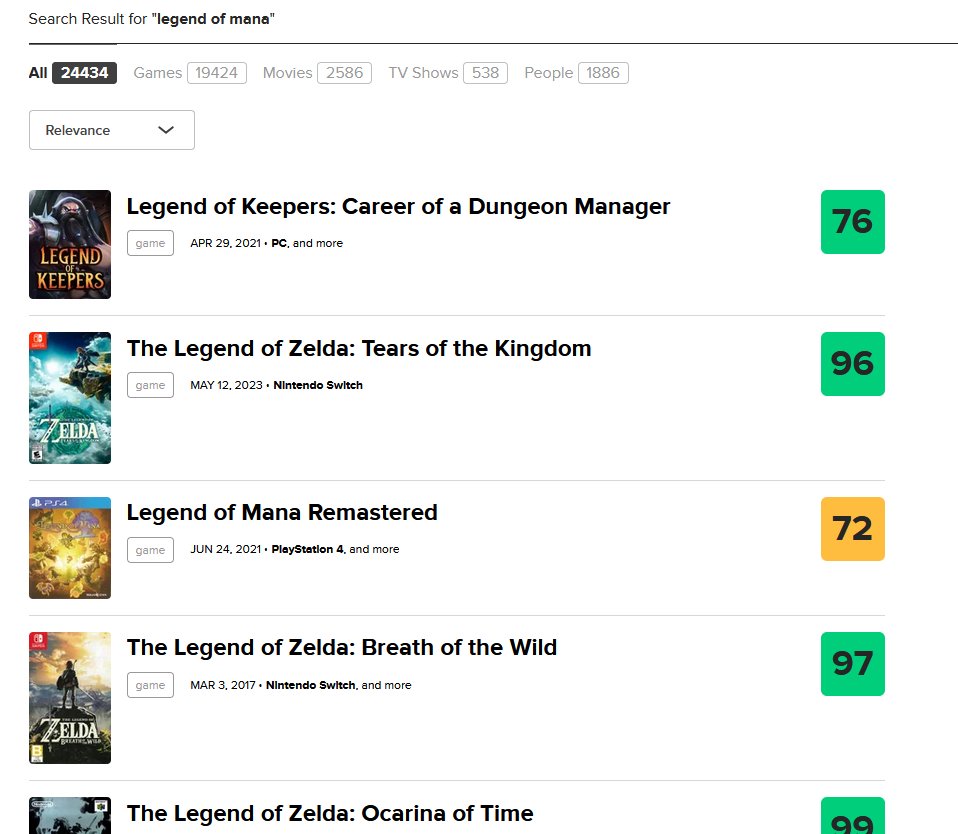Click the Legend of Keepers title link
The width and height of the screenshot is (958, 834).
(397, 206)
